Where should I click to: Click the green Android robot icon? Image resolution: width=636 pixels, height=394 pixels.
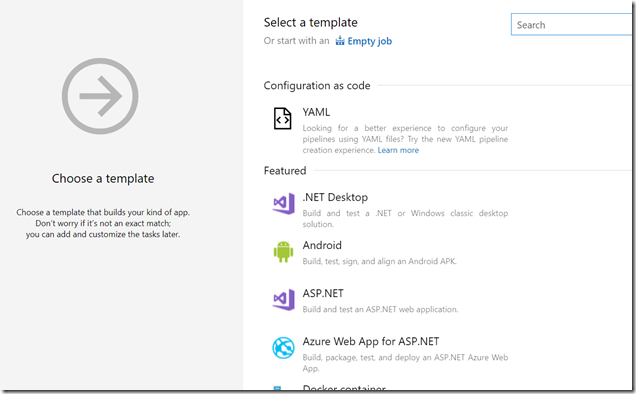pyautogui.click(x=283, y=252)
